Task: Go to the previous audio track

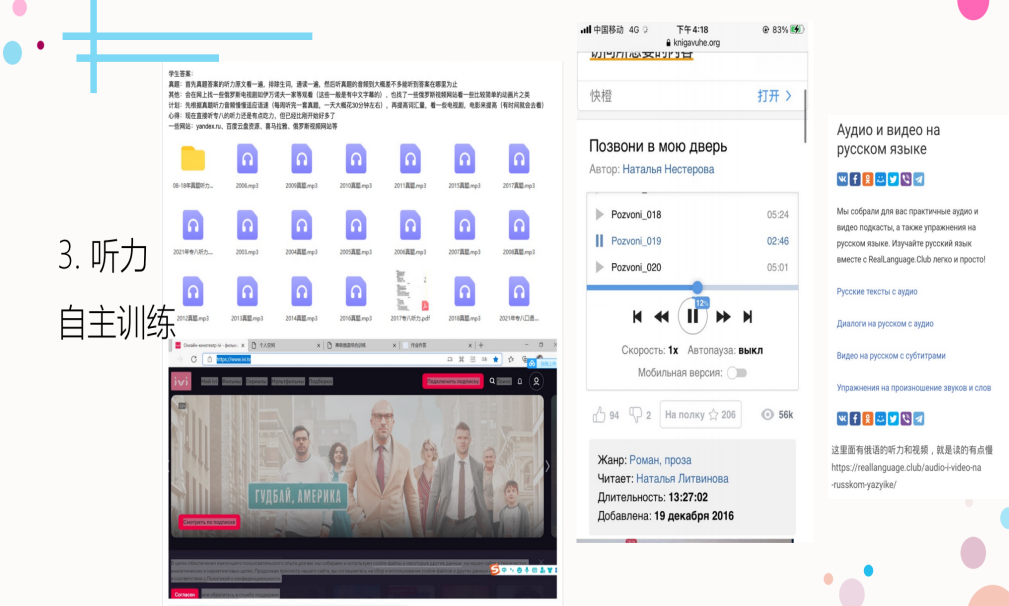Action: (x=637, y=317)
